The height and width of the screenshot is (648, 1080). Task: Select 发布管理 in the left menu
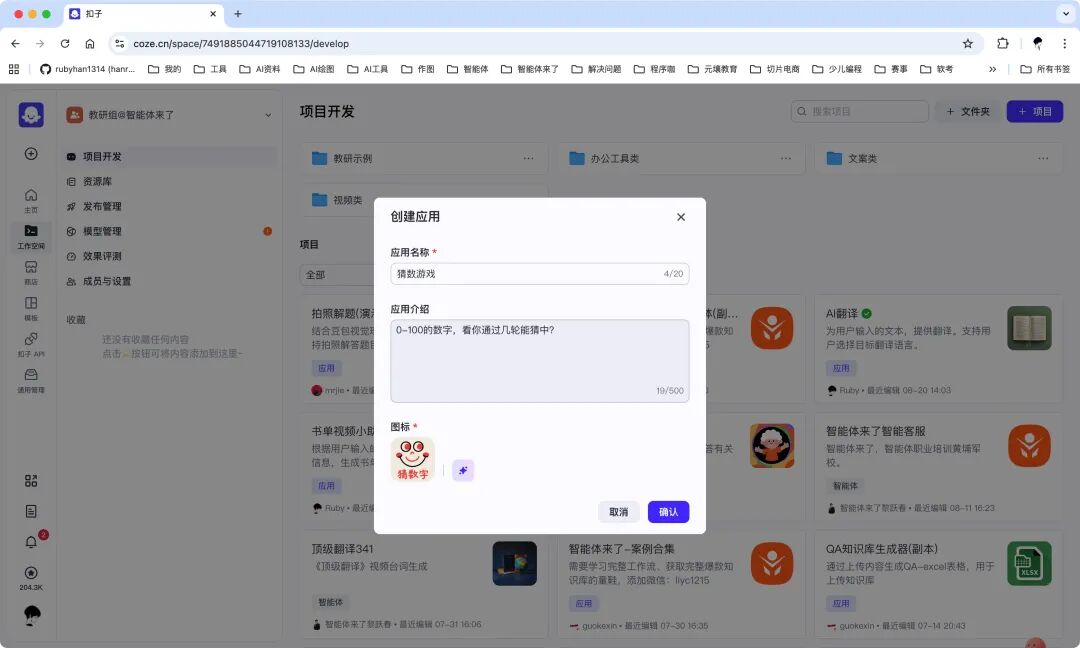coord(169,206)
